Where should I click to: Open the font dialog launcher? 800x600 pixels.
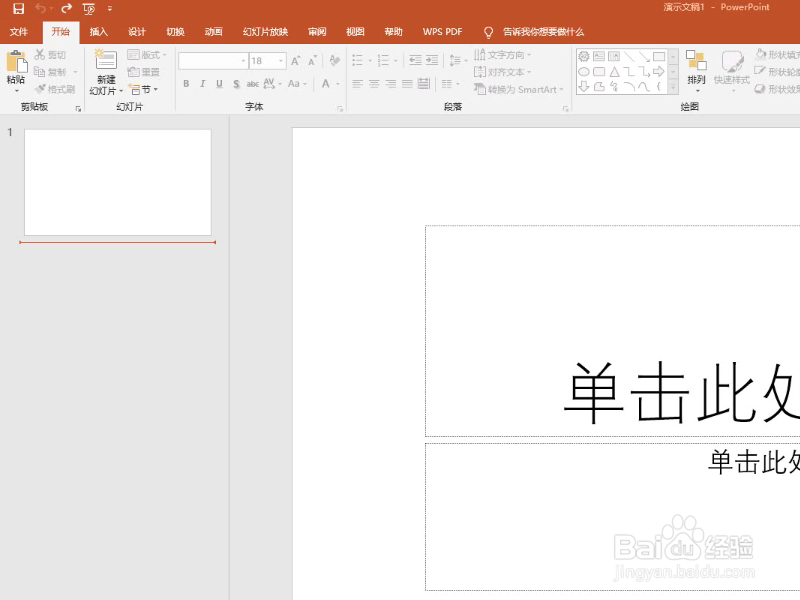[339, 109]
